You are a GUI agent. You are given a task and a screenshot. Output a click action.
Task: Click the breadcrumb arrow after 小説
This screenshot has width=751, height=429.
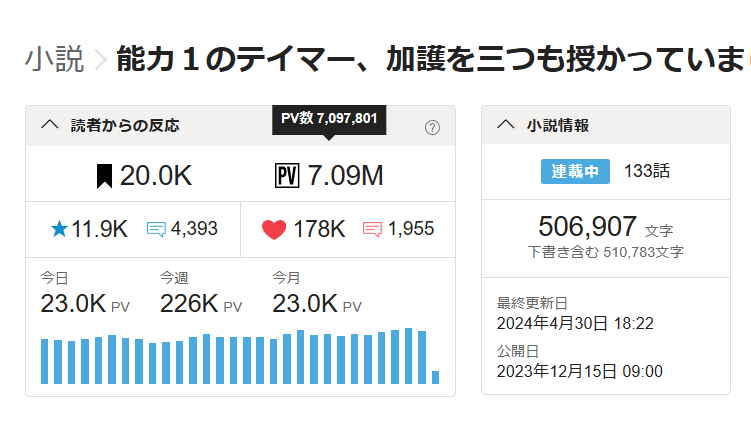click(x=100, y=61)
